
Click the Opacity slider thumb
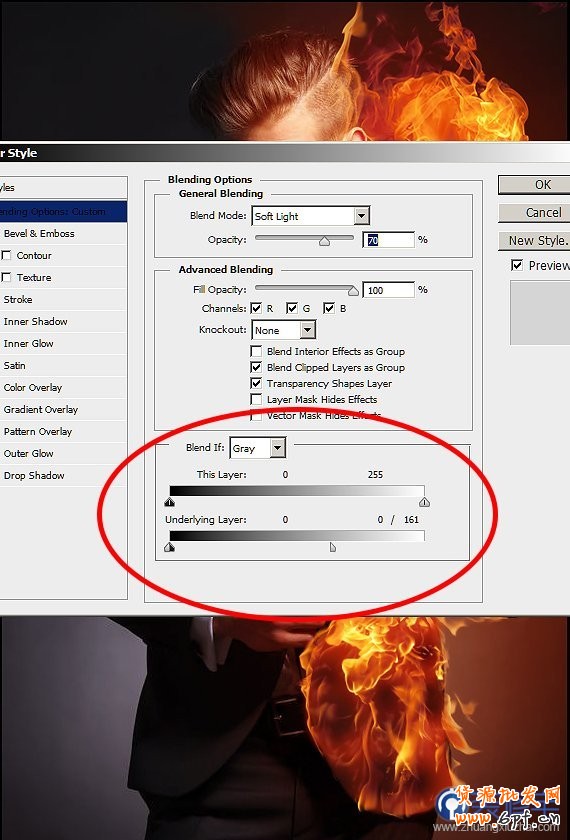click(324, 242)
